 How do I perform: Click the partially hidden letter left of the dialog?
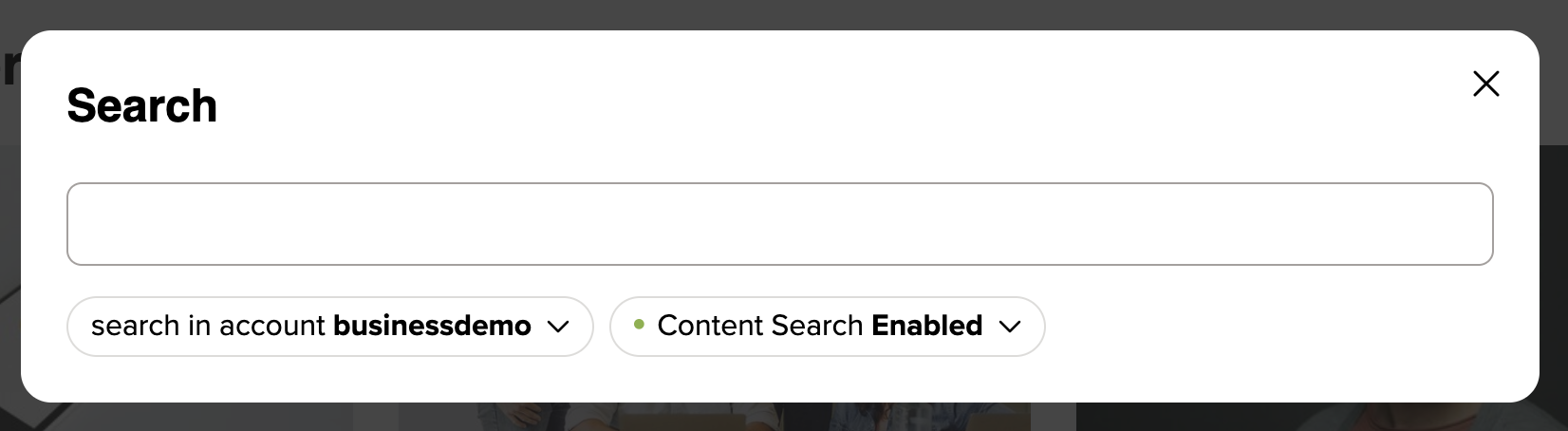coord(9,66)
